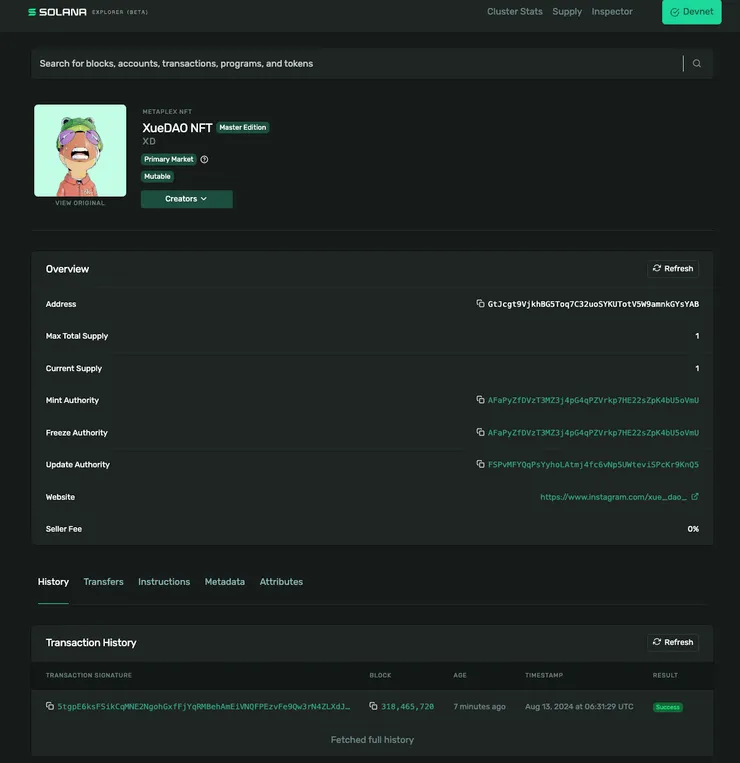Click the Mutable badge
Screen dimensions: 740x763
tap(157, 176)
